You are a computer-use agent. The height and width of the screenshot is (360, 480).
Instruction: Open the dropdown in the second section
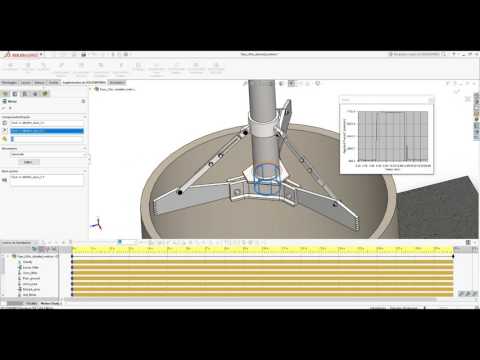click(x=49, y=155)
